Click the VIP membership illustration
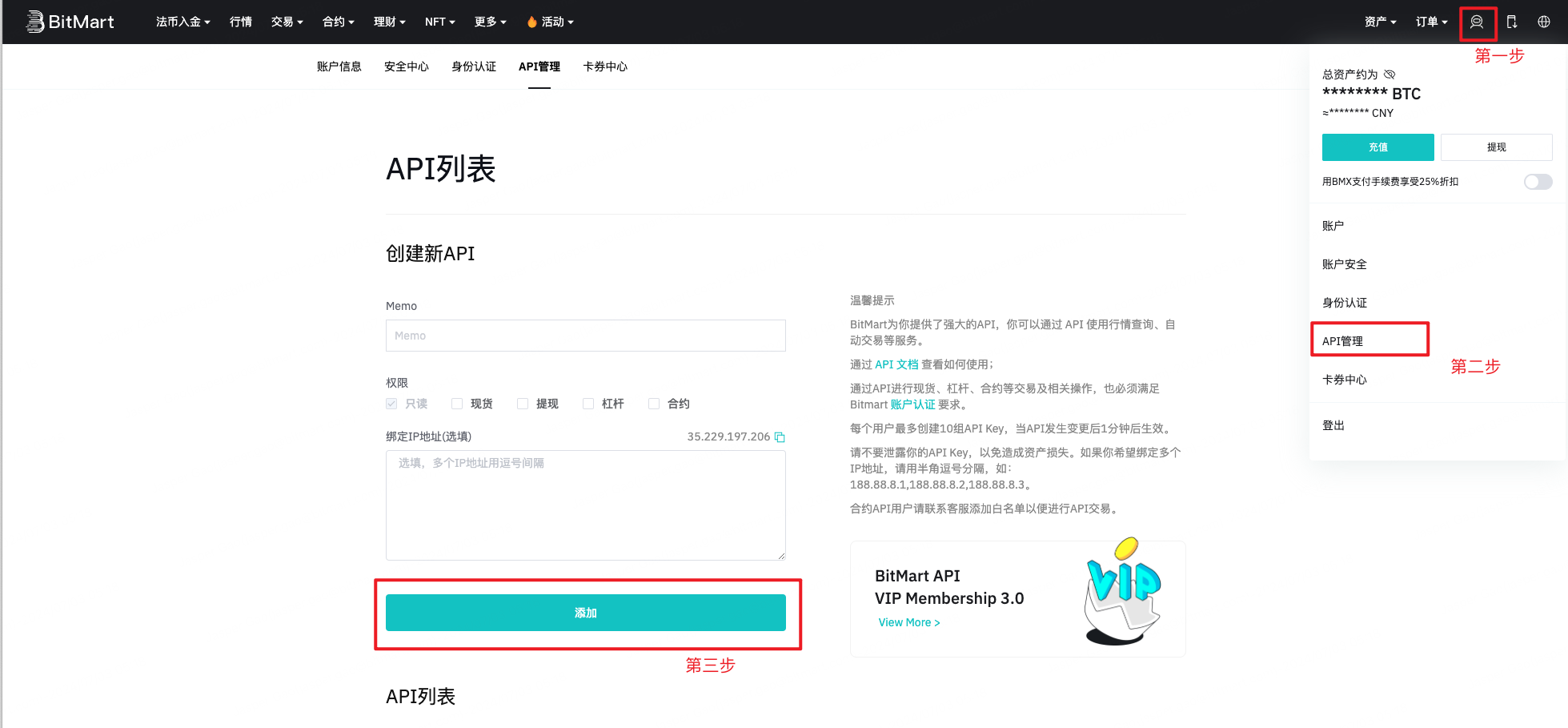The height and width of the screenshot is (728, 1568). [1123, 591]
